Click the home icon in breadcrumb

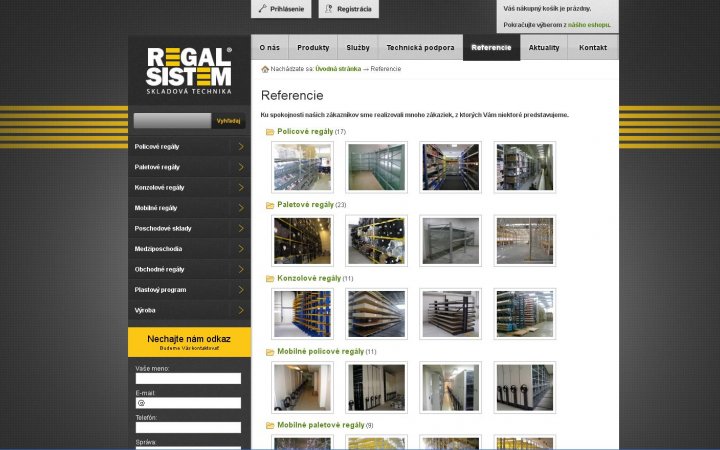click(x=265, y=69)
